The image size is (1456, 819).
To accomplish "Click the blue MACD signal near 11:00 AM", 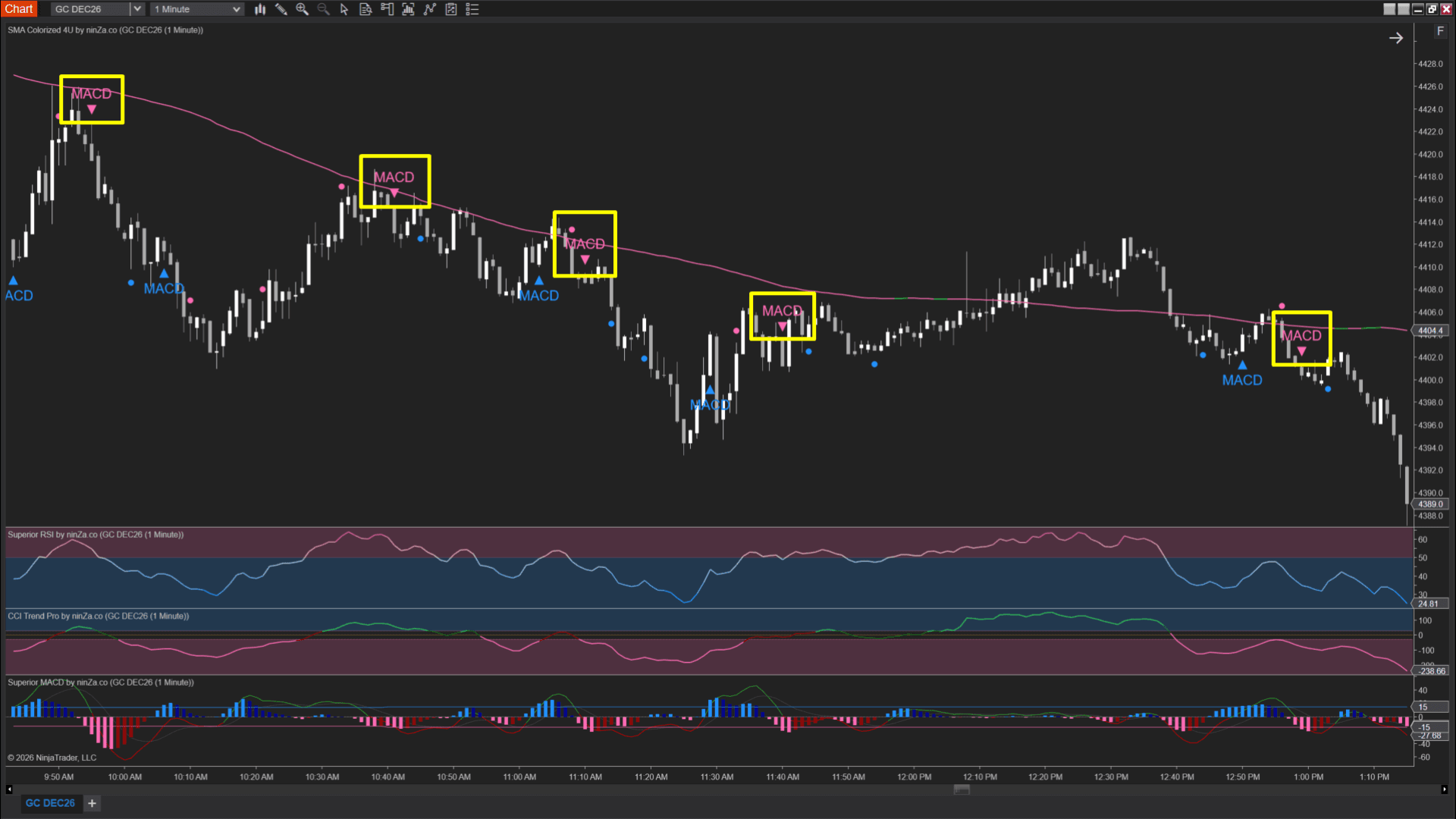I will click(x=538, y=290).
